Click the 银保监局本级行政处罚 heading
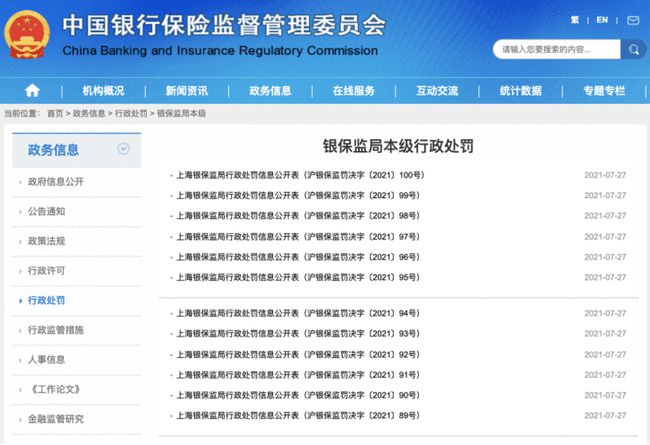Image resolution: width=650 pixels, height=445 pixels. click(398, 146)
